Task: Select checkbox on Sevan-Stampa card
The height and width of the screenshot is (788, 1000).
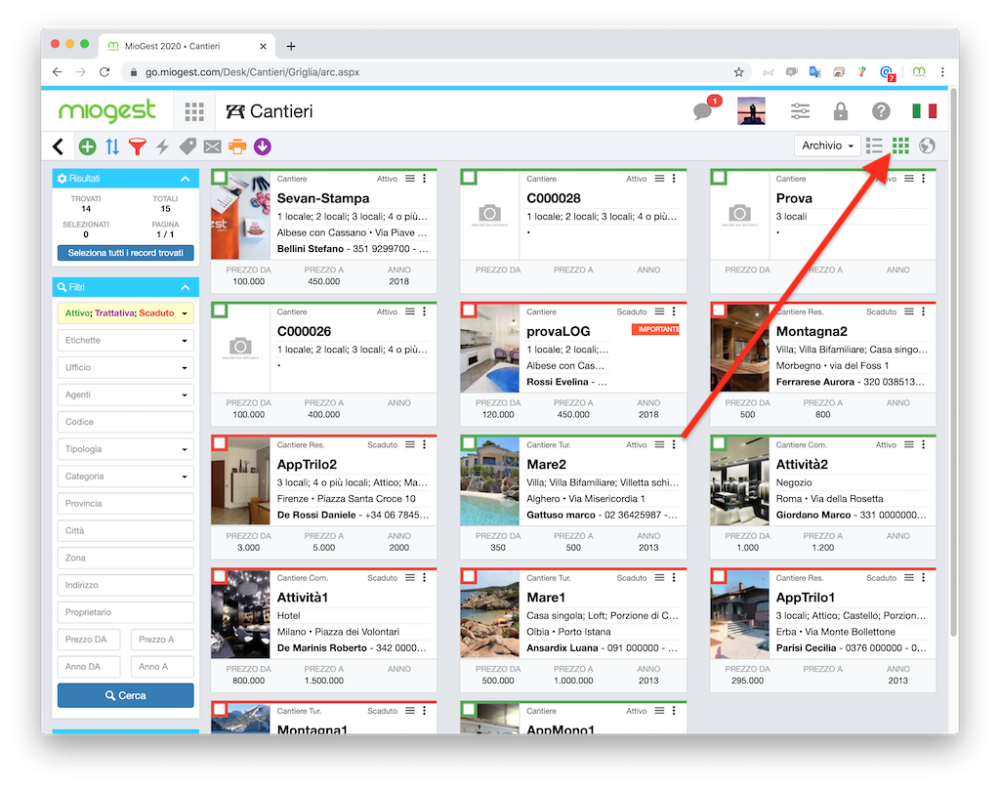Action: (219, 178)
